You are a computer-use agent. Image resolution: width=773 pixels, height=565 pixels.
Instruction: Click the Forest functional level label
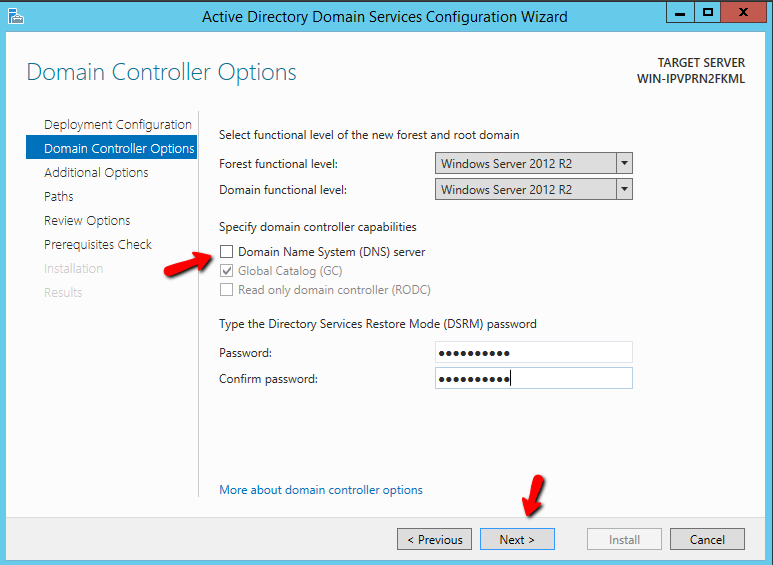point(278,164)
